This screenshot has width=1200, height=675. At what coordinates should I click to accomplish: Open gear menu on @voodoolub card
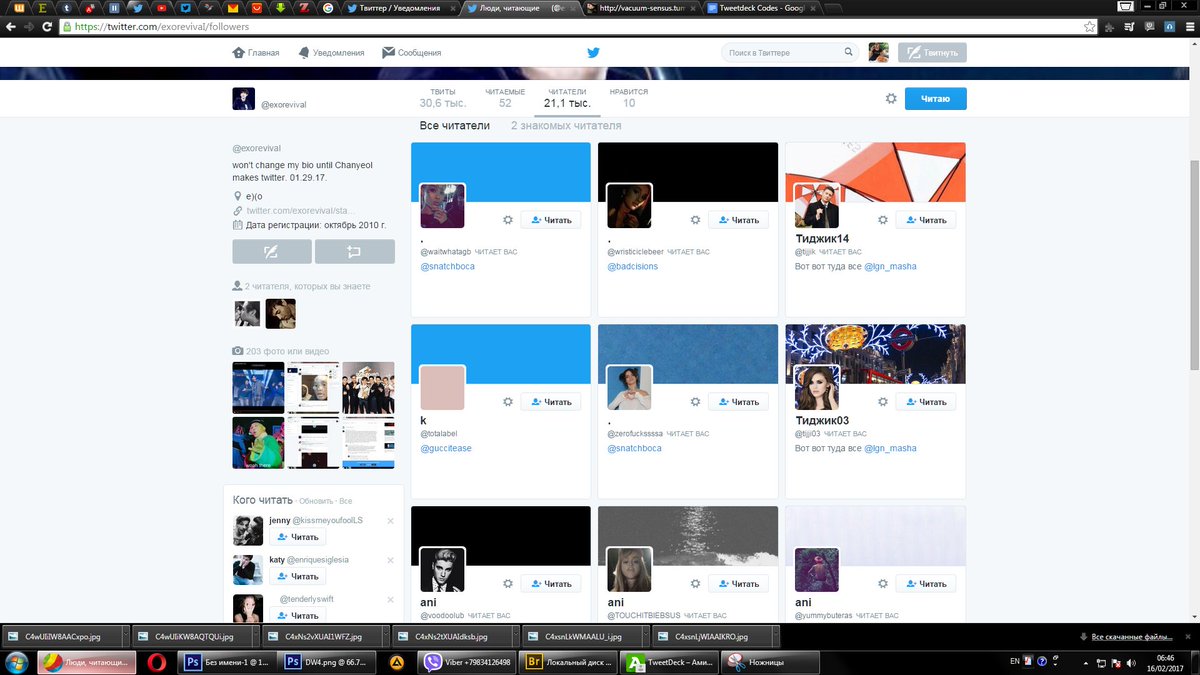[508, 584]
